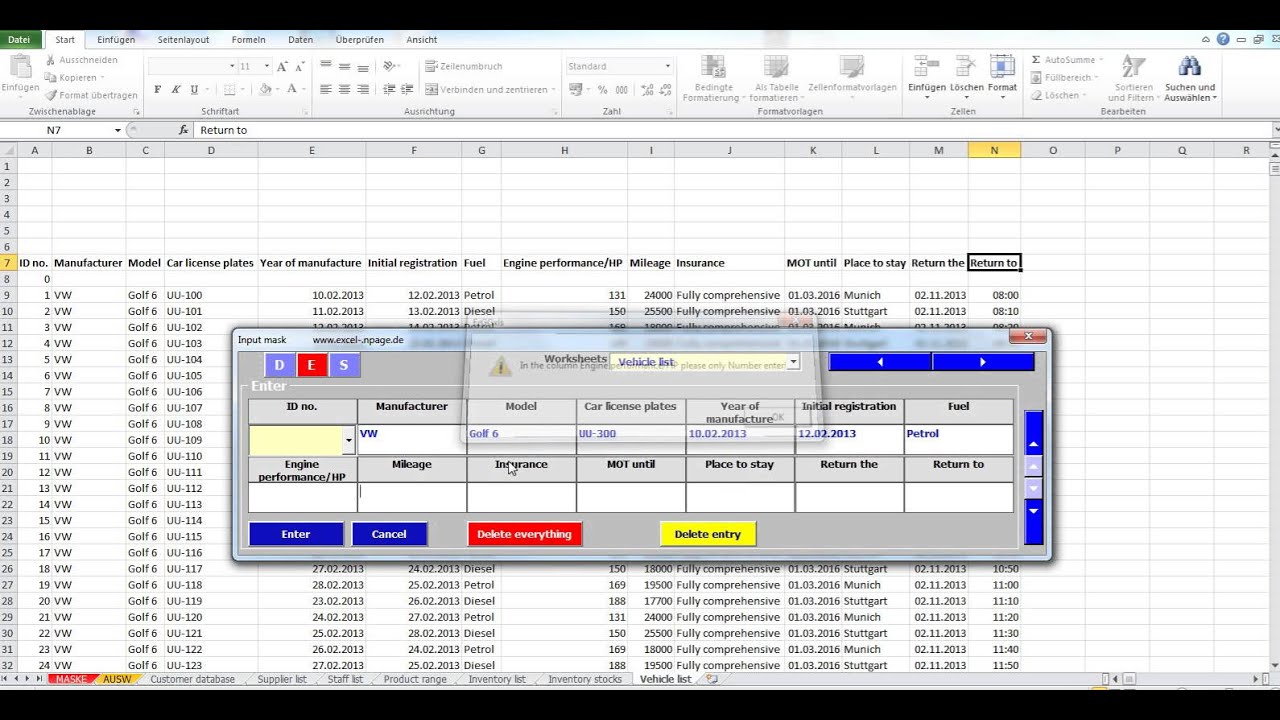1280x720 pixels.
Task: Switch to the Überprüfen tab
Action: click(360, 40)
